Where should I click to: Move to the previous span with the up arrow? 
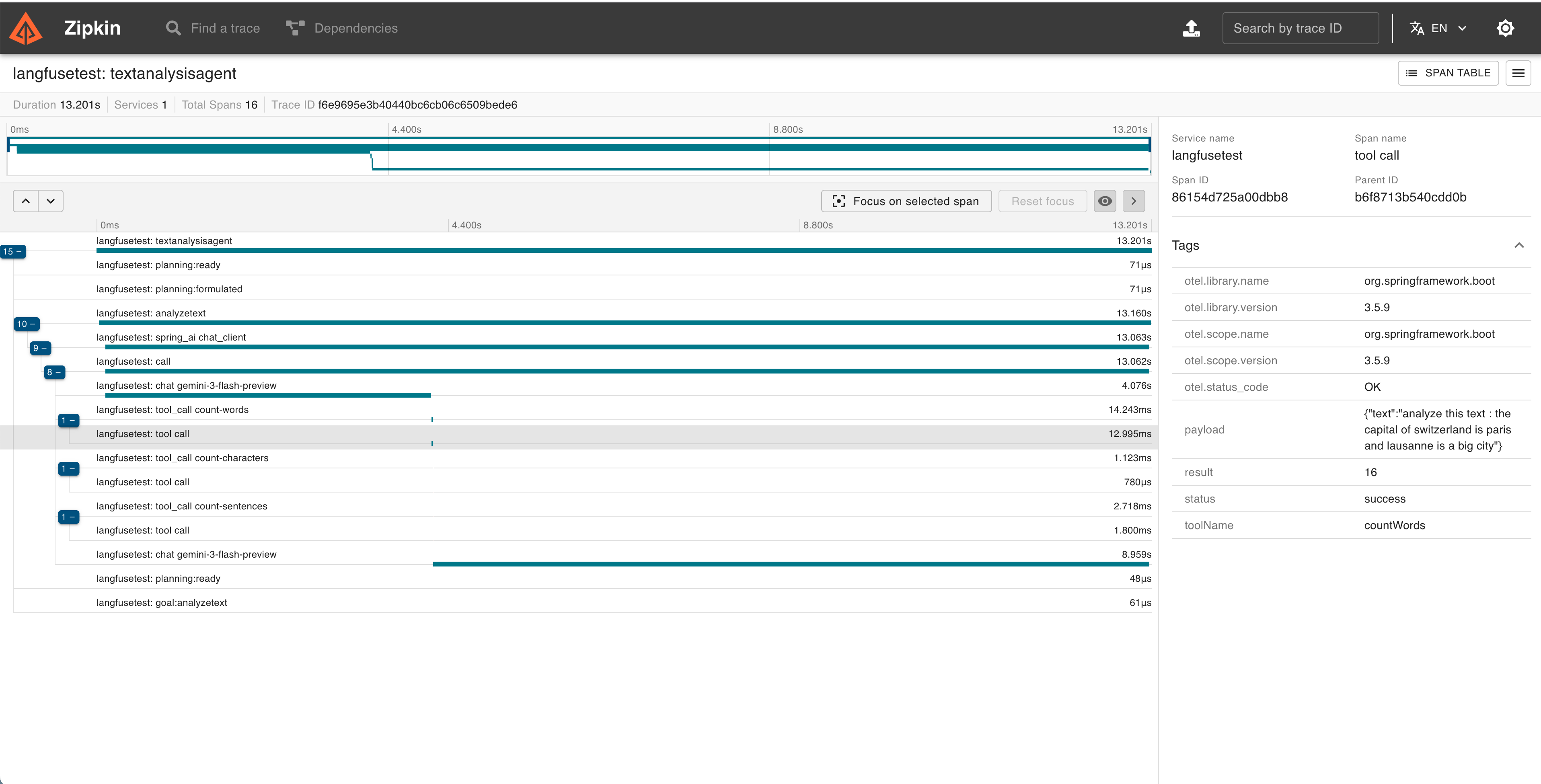point(26,201)
